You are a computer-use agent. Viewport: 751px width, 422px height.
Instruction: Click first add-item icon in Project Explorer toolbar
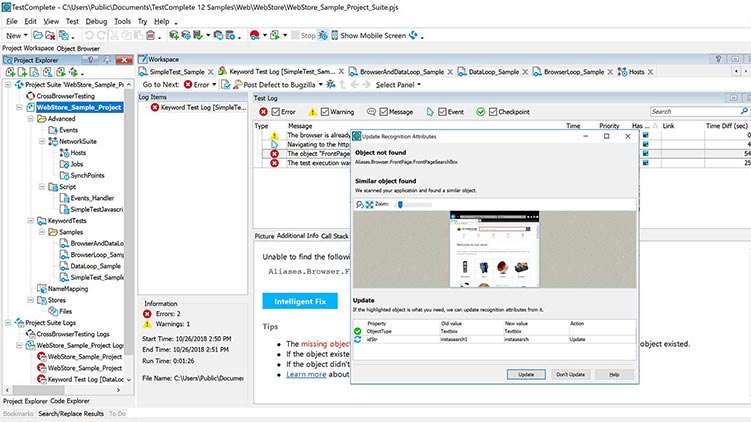tap(10, 72)
